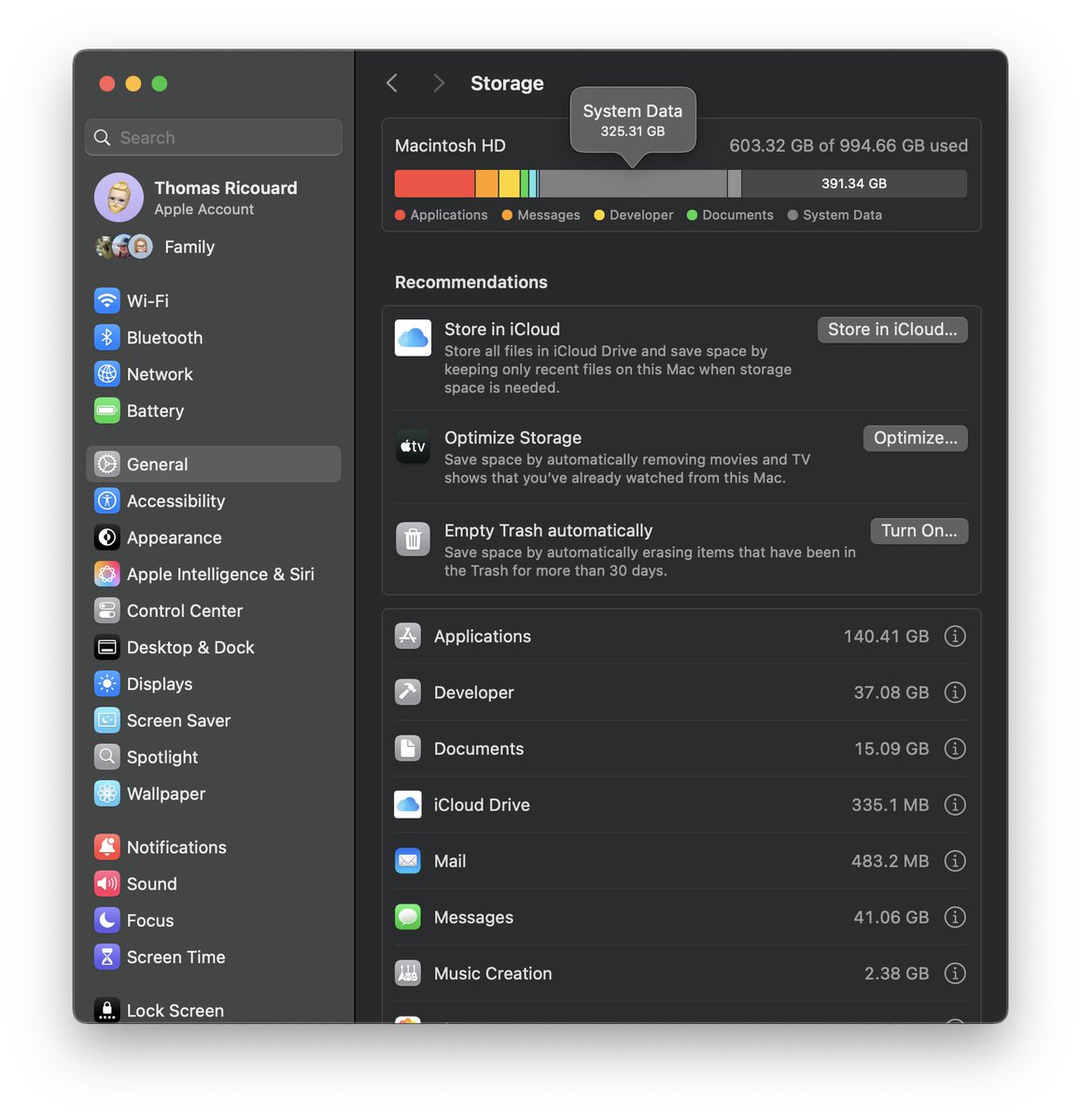Click the Search field
The height and width of the screenshot is (1120, 1081).
coord(214,137)
